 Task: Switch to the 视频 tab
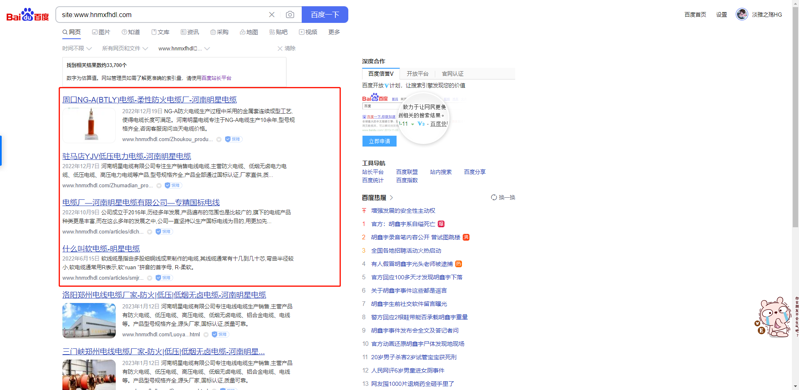(x=308, y=32)
